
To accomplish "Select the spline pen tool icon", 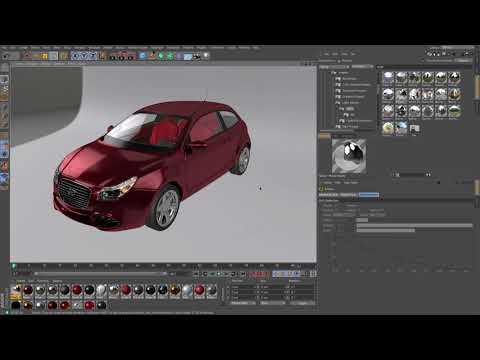I will [152, 56].
